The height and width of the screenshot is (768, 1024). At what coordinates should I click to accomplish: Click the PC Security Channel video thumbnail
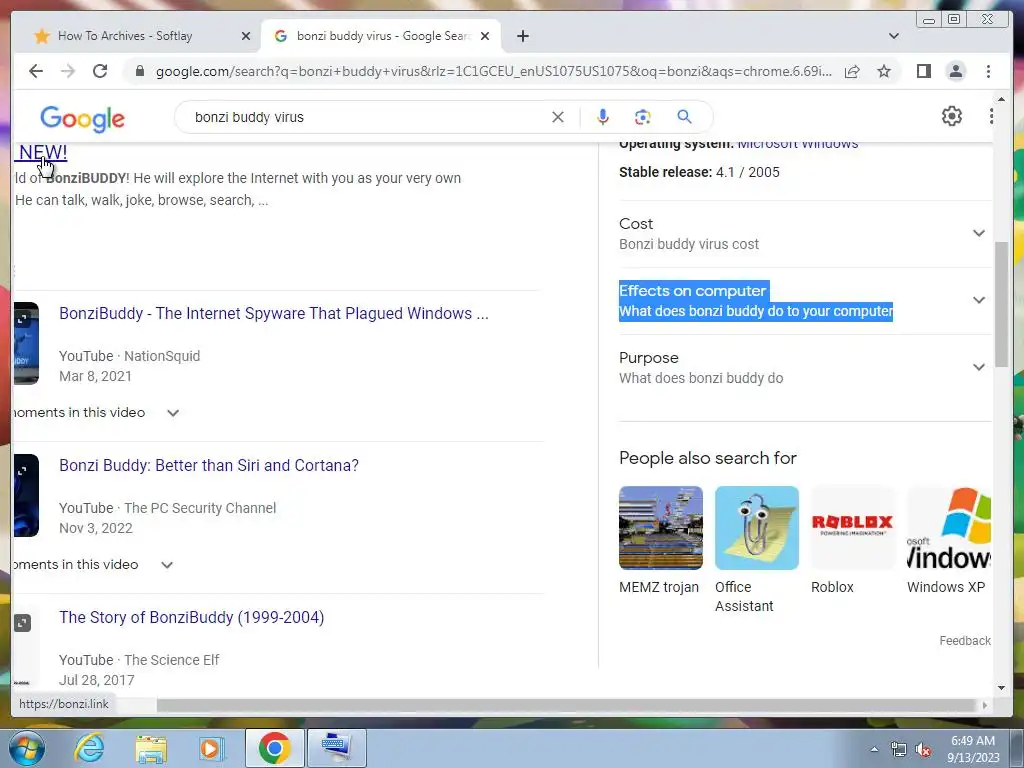tap(26, 496)
